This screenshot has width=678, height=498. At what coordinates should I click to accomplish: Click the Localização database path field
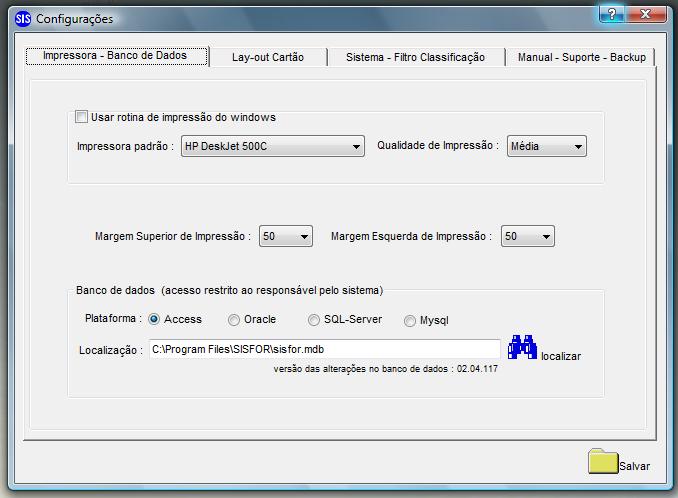tap(325, 349)
